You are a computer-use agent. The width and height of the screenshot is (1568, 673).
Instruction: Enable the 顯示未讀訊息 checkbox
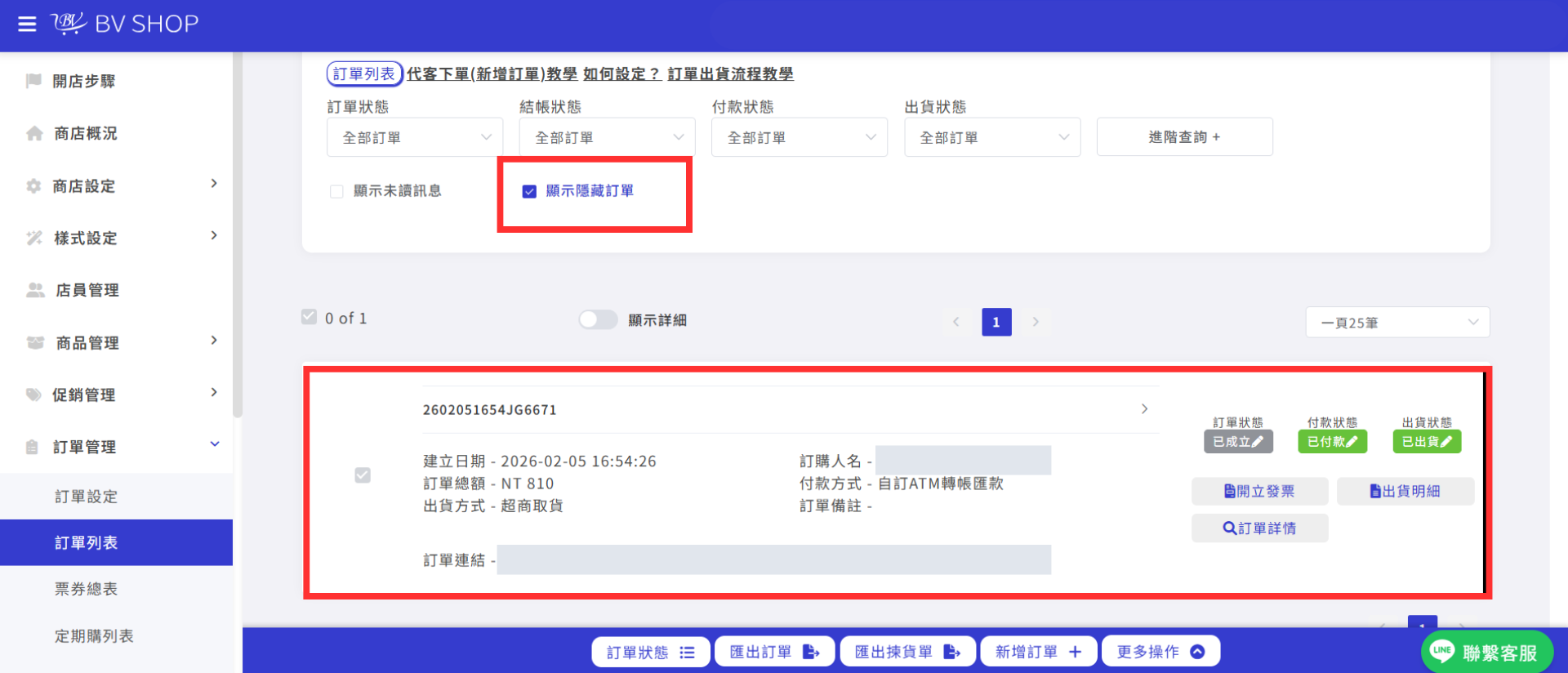[x=336, y=191]
